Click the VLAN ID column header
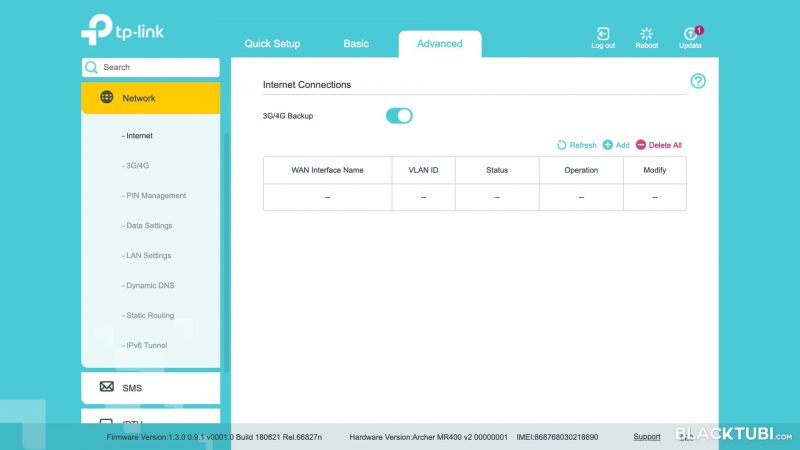 tap(423, 170)
